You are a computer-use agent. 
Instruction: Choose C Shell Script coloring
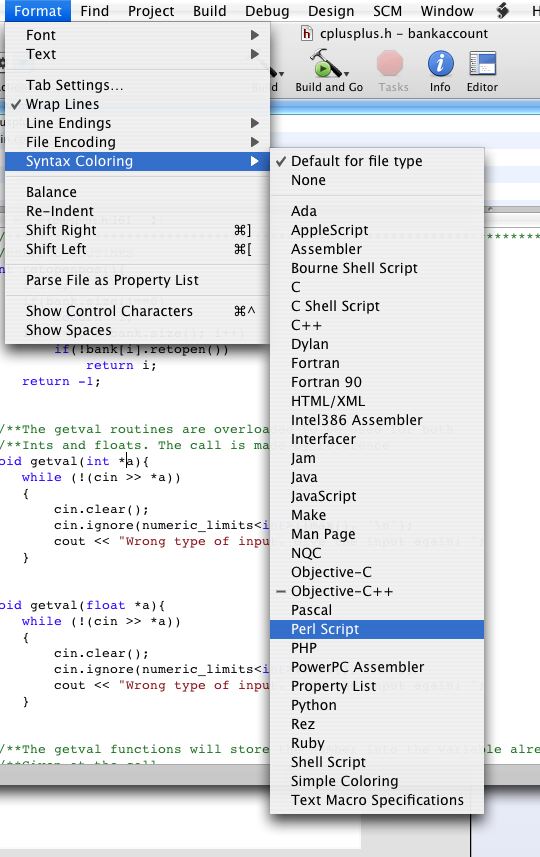(x=377, y=306)
